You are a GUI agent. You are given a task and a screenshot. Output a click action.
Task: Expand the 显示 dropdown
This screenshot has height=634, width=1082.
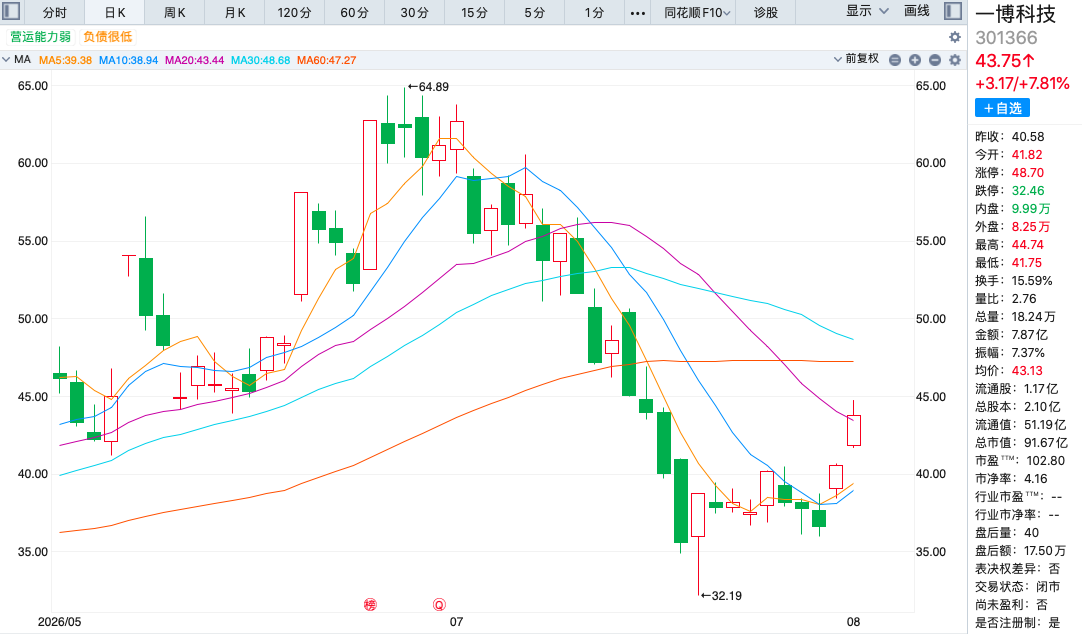pos(867,11)
